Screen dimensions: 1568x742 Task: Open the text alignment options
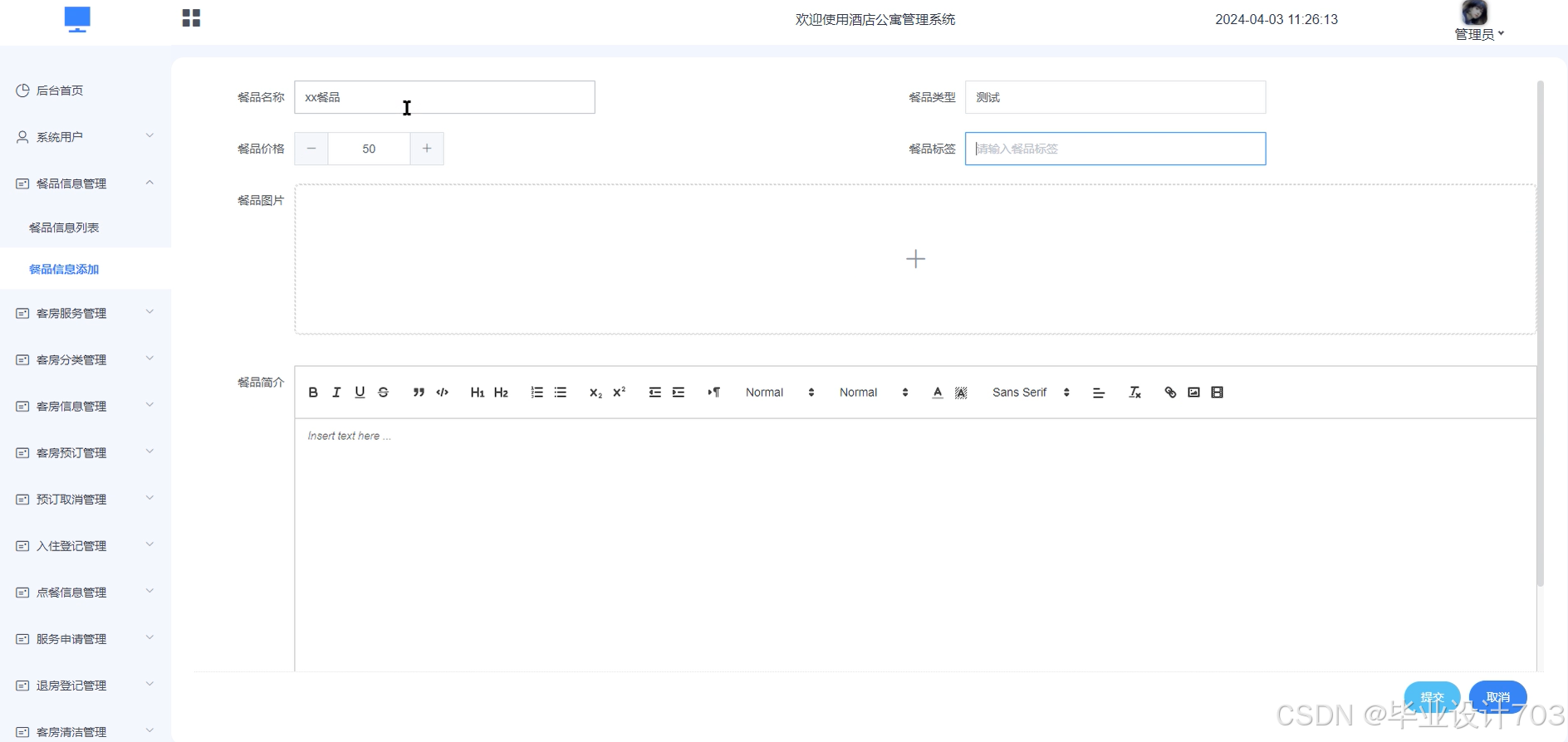pos(1098,393)
